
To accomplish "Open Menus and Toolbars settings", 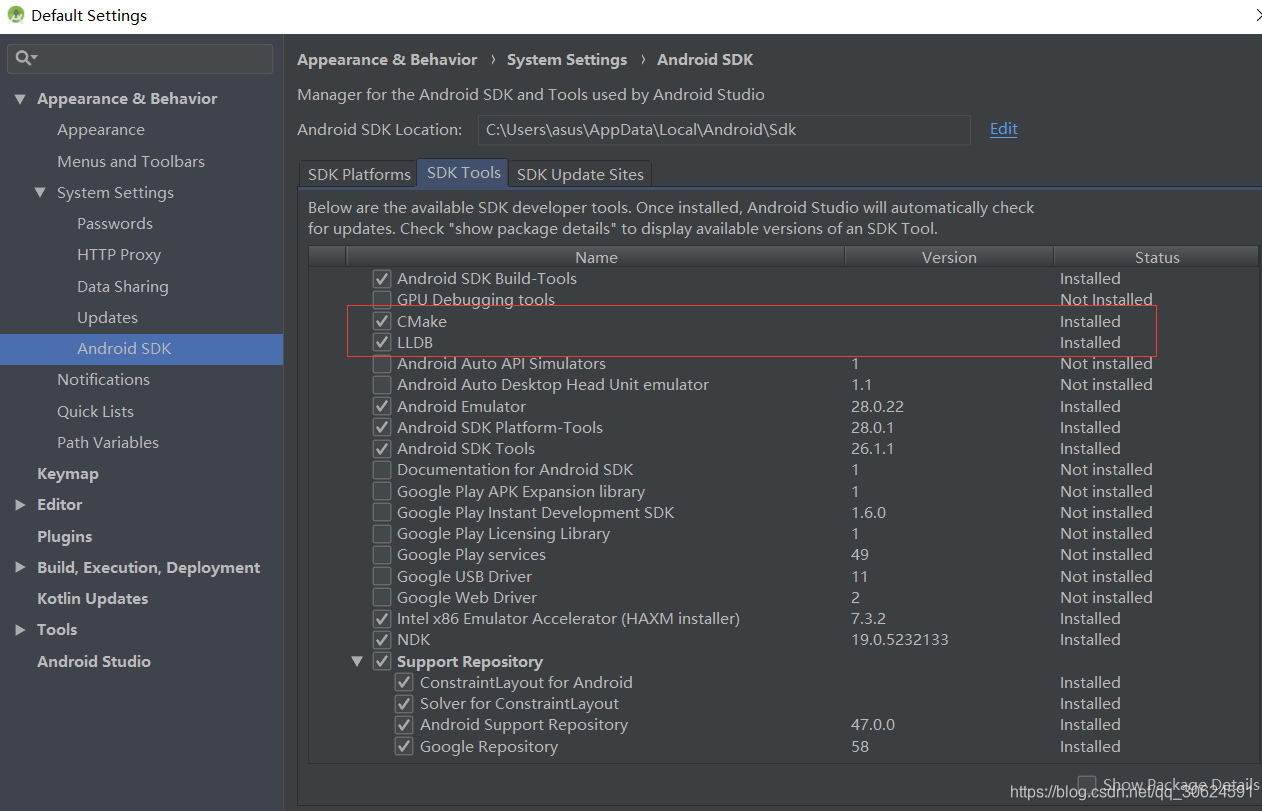I will click(131, 161).
